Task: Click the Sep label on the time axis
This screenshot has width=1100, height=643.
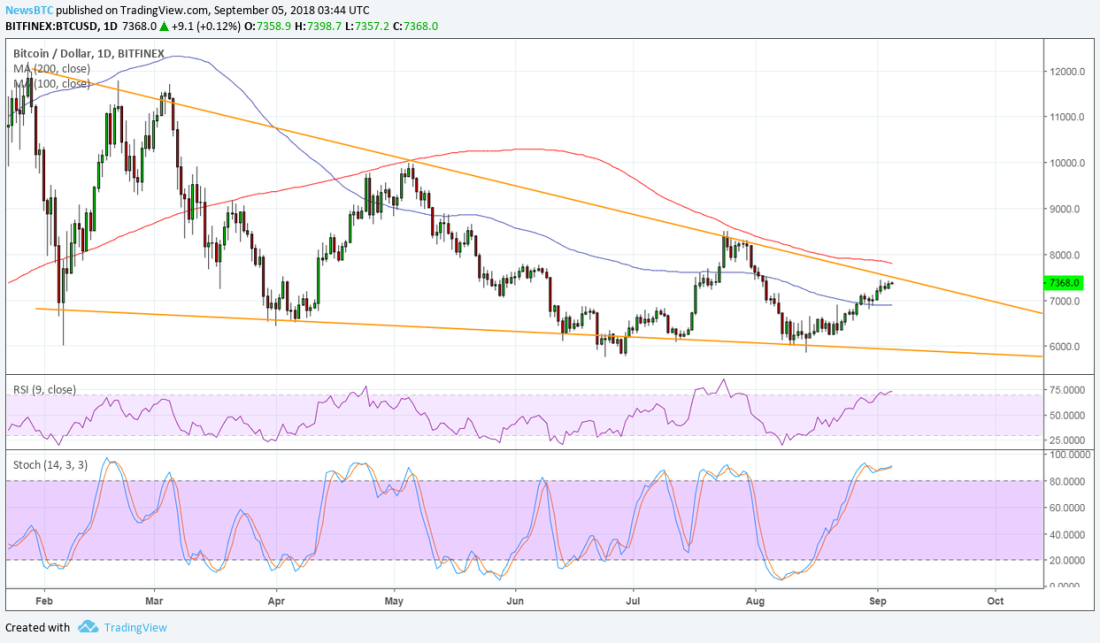Action: tap(878, 601)
